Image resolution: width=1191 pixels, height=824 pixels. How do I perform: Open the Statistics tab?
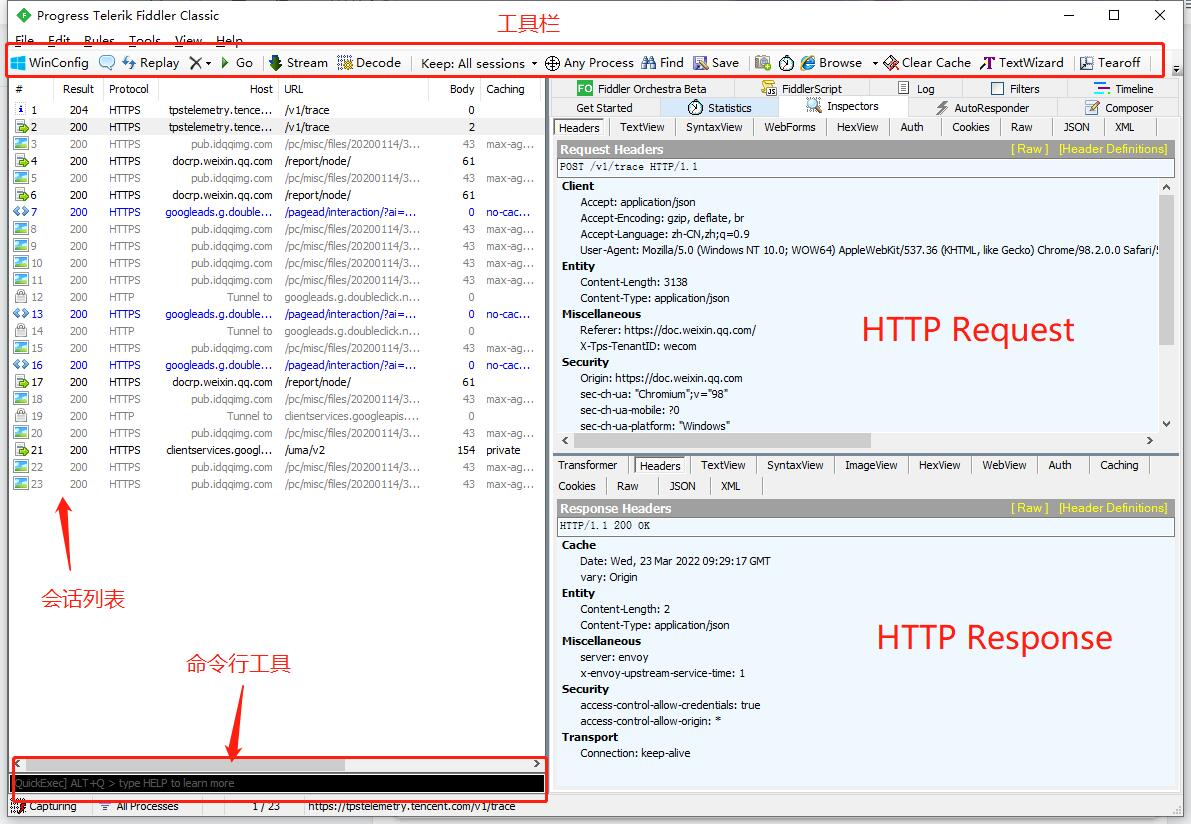(x=719, y=108)
